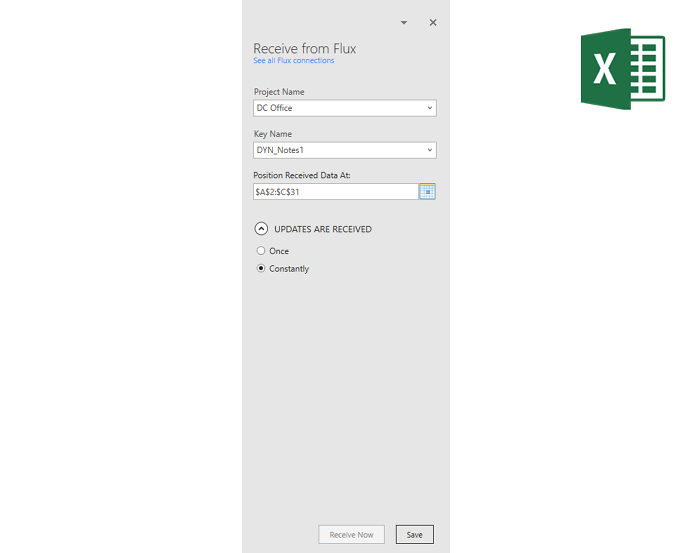Open the Project Name combo box
This screenshot has height=553, width=692.
(345, 108)
